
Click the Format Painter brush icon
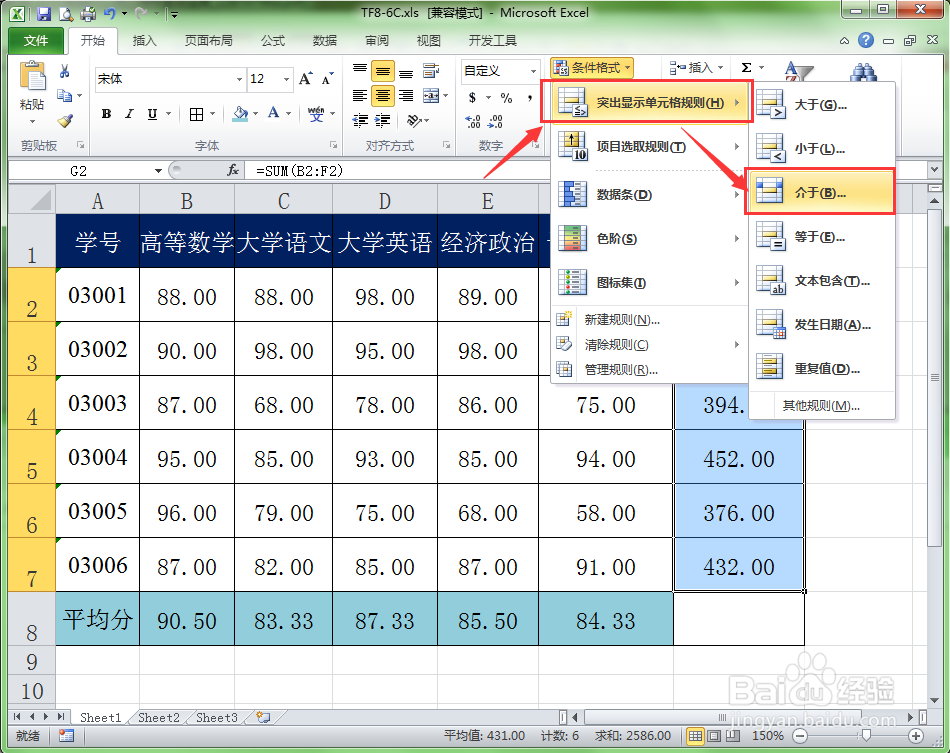(65, 121)
